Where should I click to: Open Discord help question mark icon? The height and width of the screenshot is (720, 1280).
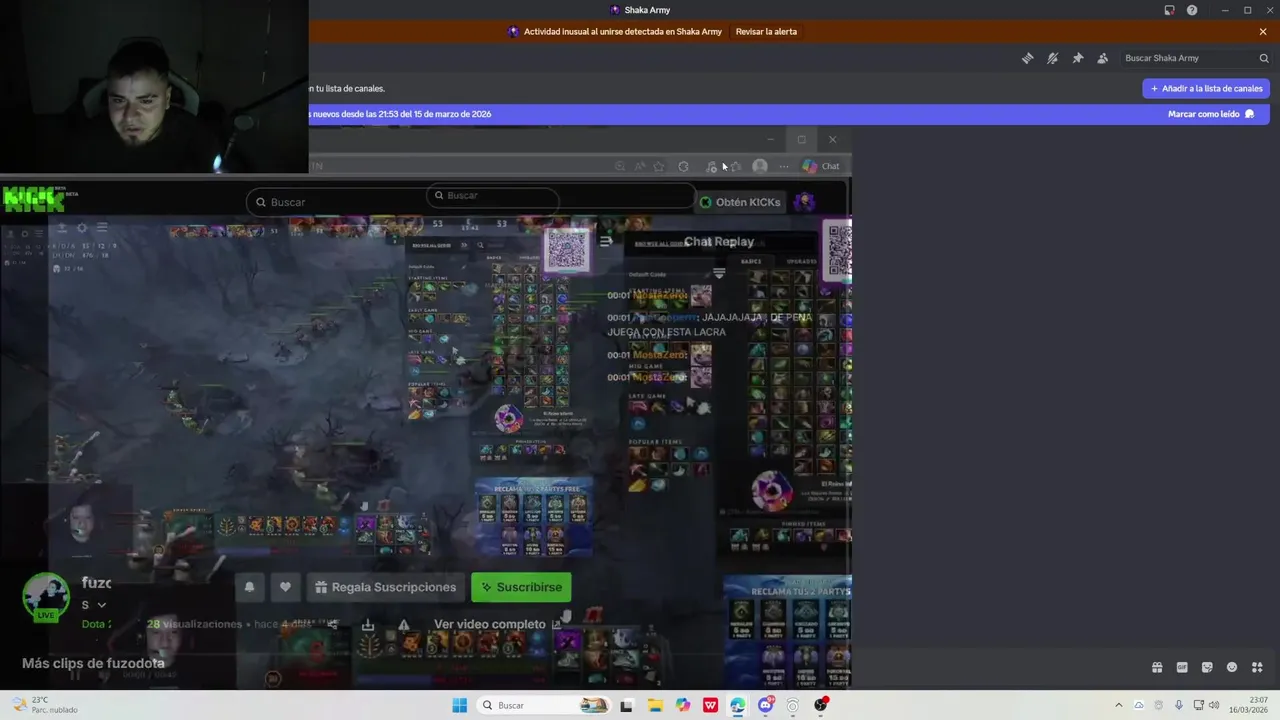[x=1192, y=10]
